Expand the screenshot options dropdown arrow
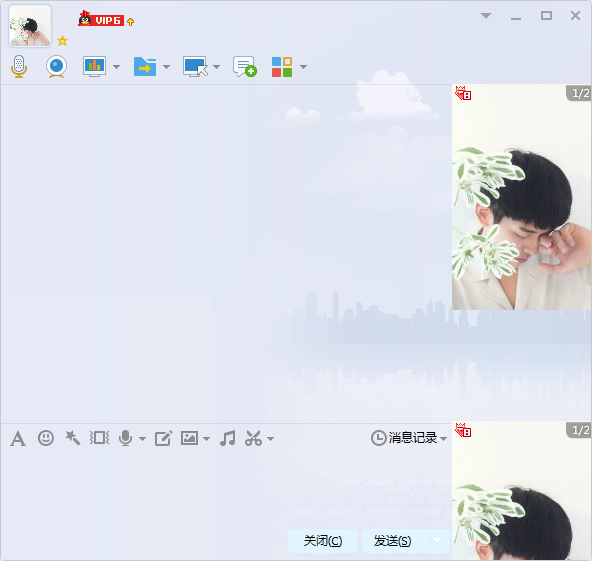 pos(270,439)
